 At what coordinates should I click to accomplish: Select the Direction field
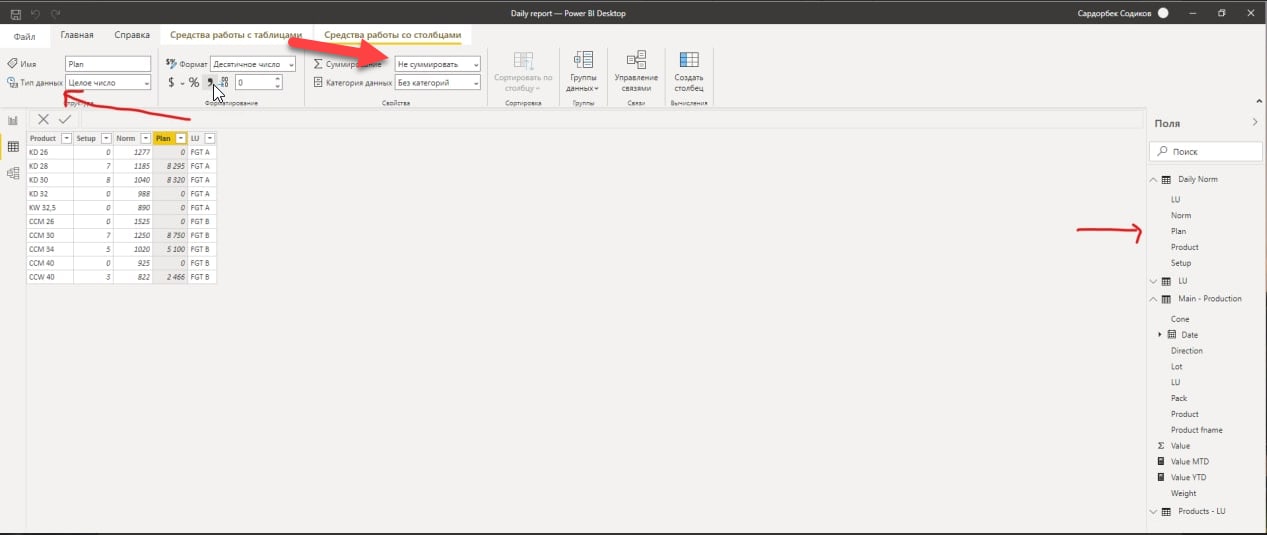pos(1187,351)
